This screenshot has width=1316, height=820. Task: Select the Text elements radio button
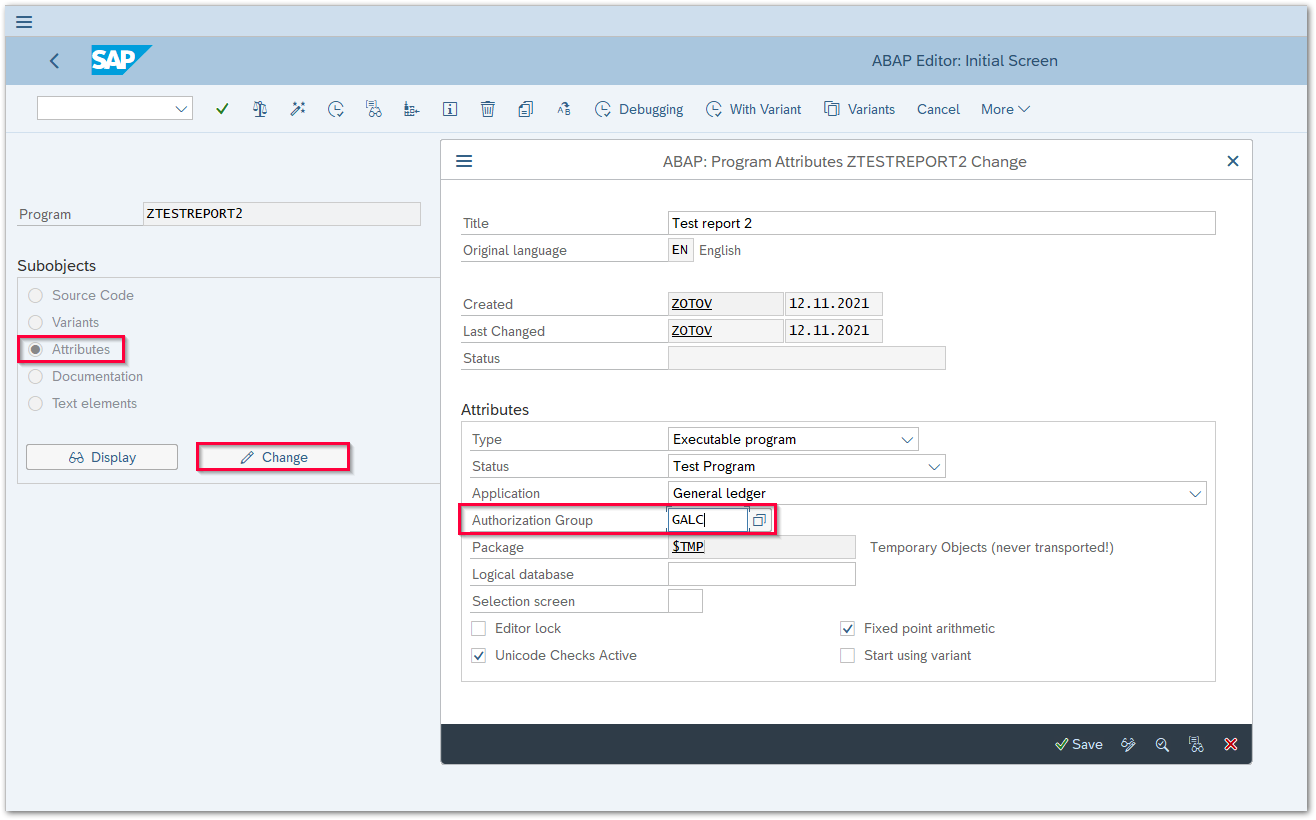[36, 403]
